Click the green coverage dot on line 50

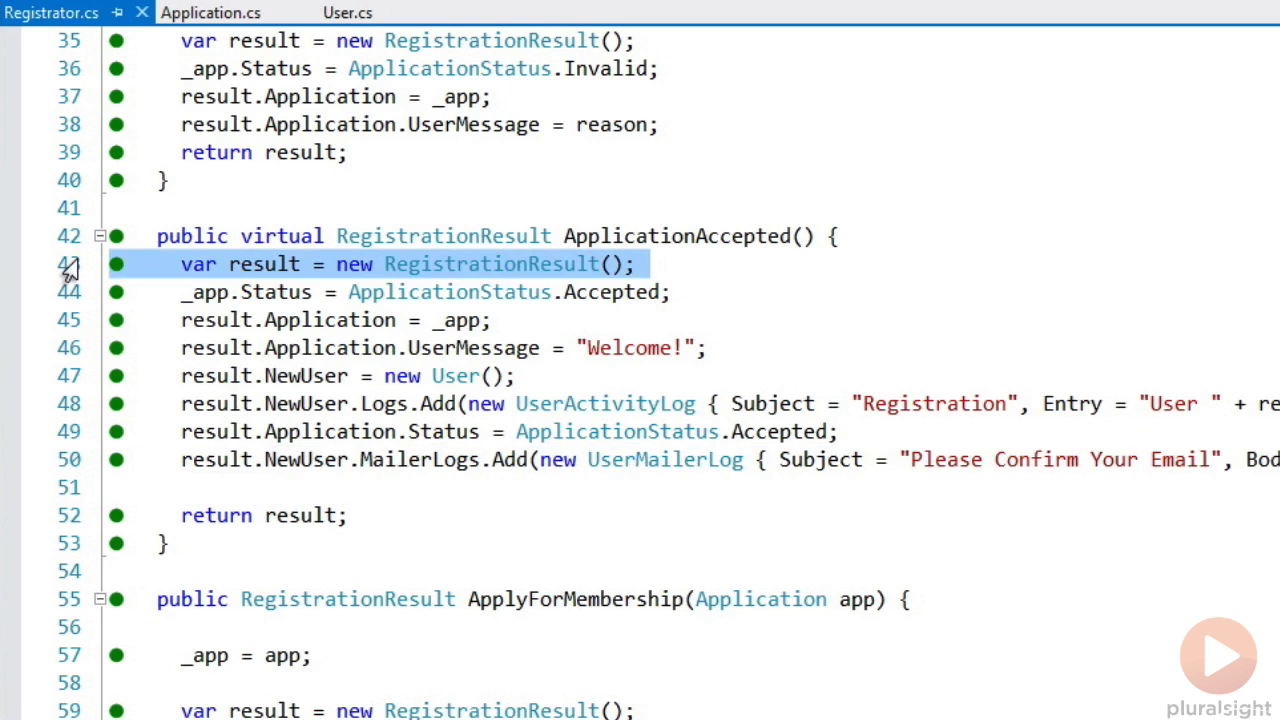117,460
